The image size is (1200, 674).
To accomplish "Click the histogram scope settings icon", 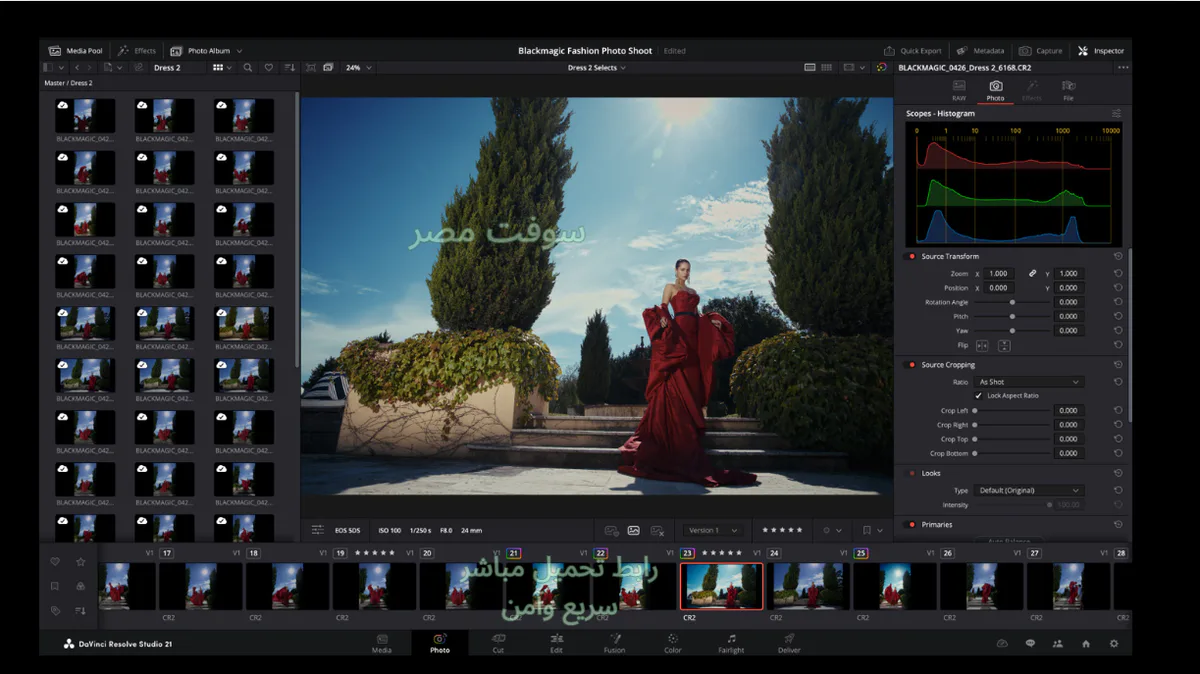I will click(1117, 114).
